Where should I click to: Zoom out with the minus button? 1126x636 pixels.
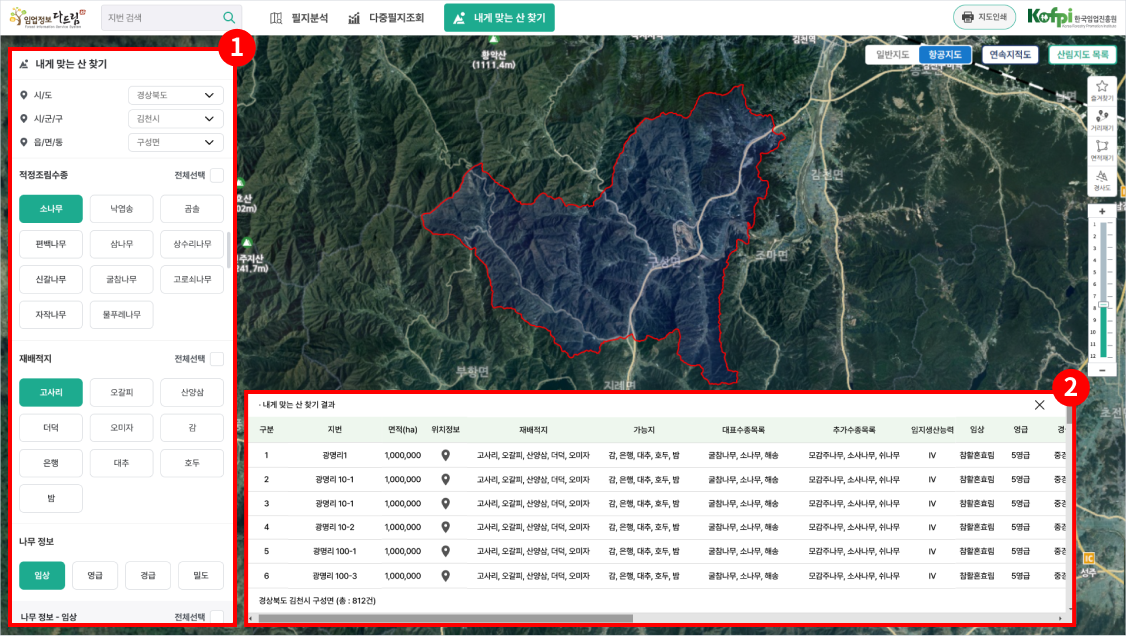1102,370
